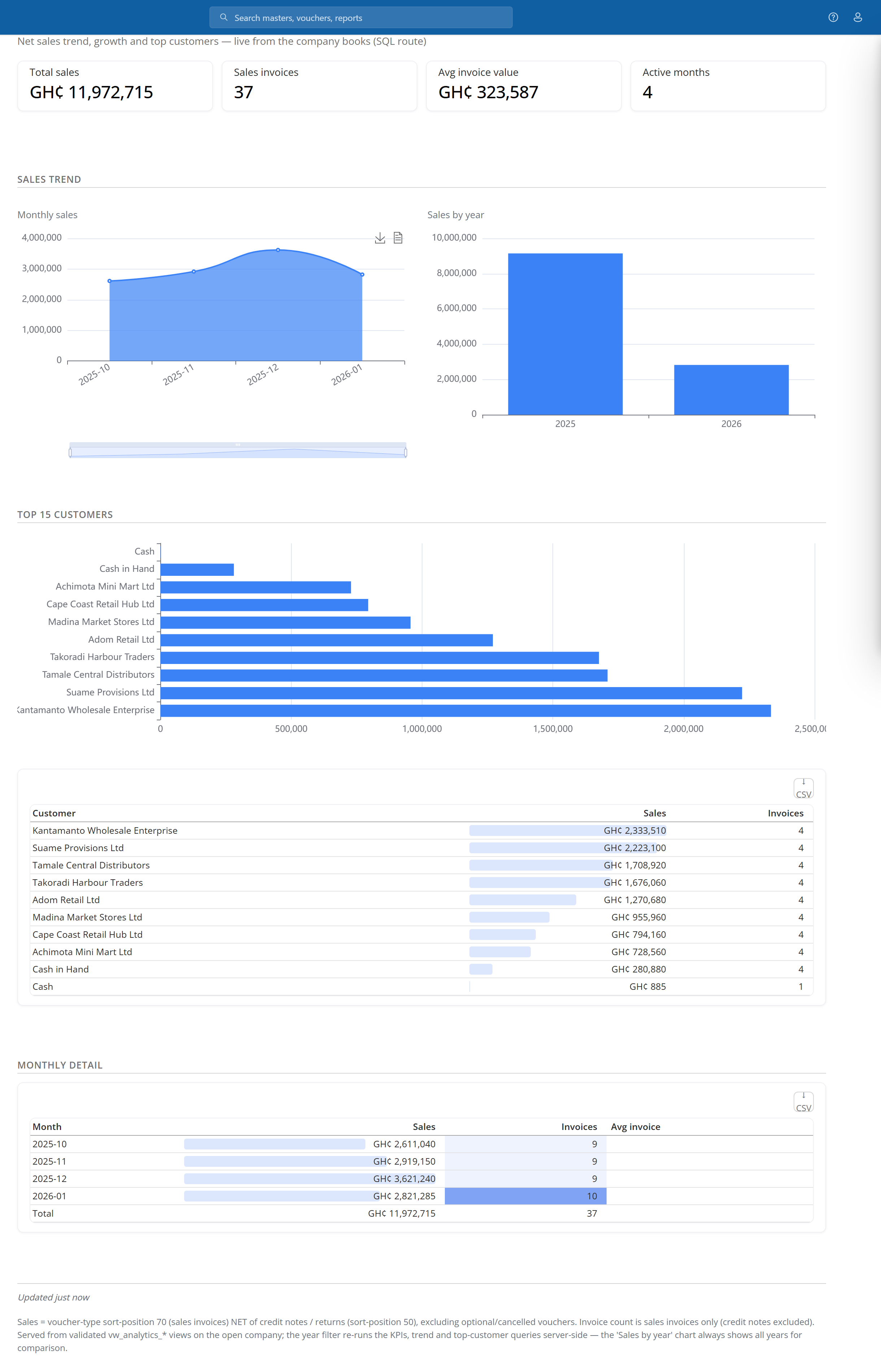881x1372 pixels.
Task: Click the Total sales KPI card
Action: [115, 86]
